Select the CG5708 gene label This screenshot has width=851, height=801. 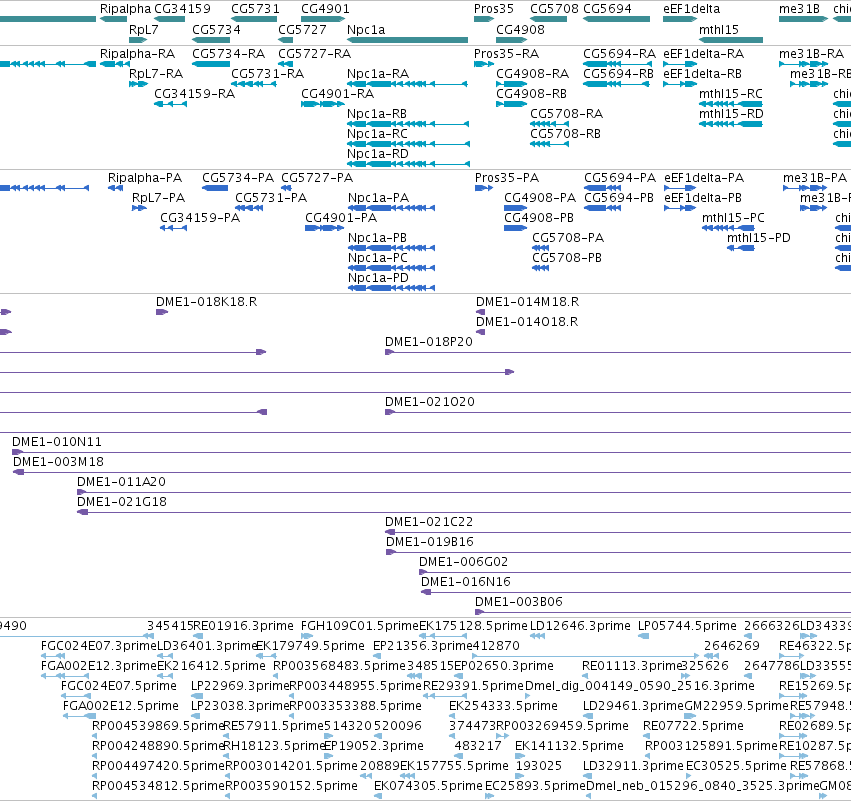click(554, 9)
